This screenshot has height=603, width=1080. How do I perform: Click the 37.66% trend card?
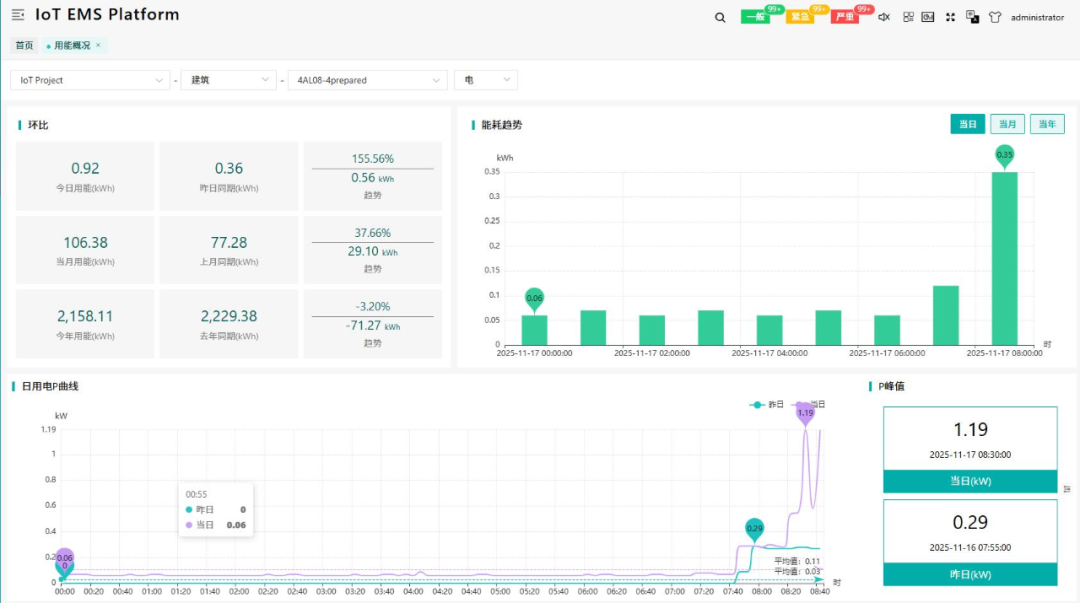373,250
